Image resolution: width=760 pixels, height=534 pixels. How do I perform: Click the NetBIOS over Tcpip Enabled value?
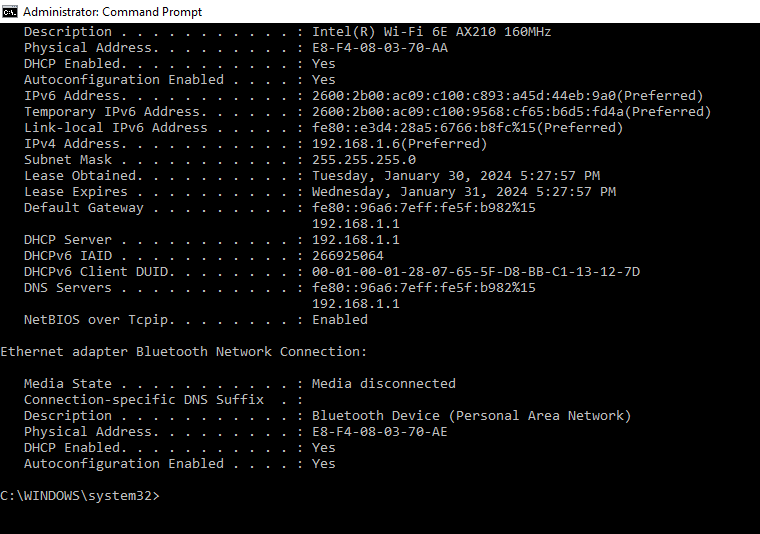340,319
